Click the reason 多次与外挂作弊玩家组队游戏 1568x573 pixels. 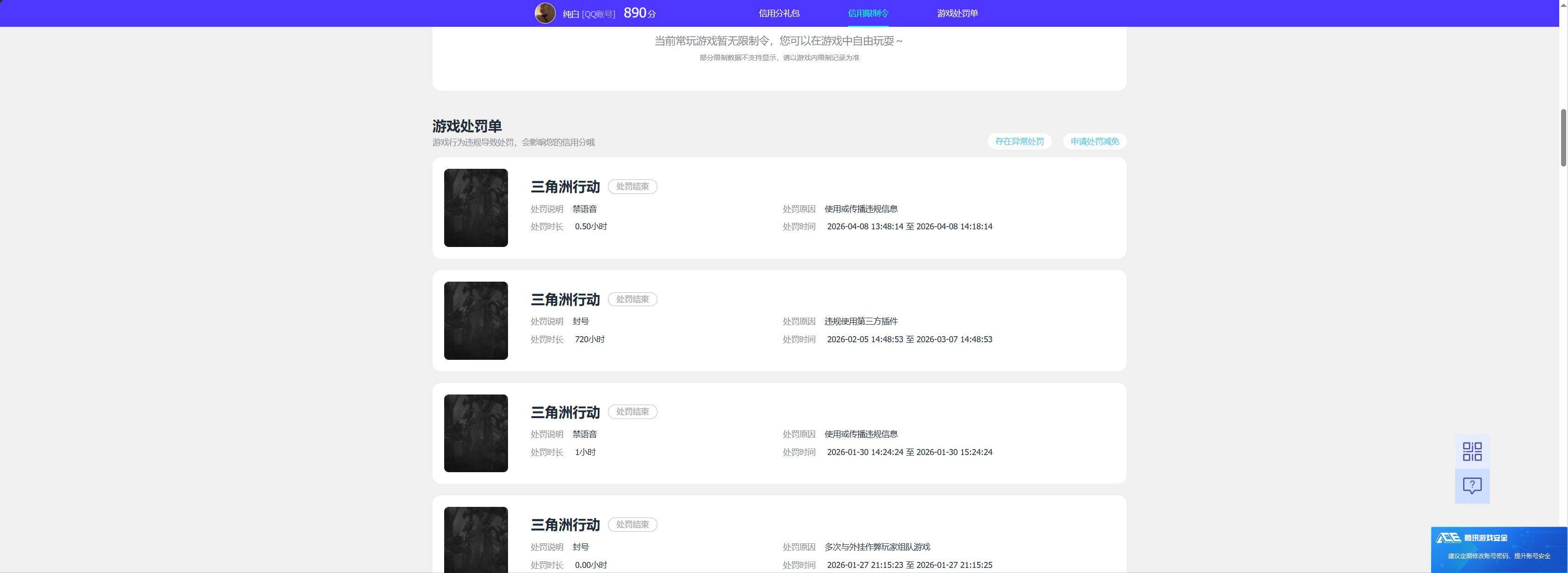coord(877,547)
